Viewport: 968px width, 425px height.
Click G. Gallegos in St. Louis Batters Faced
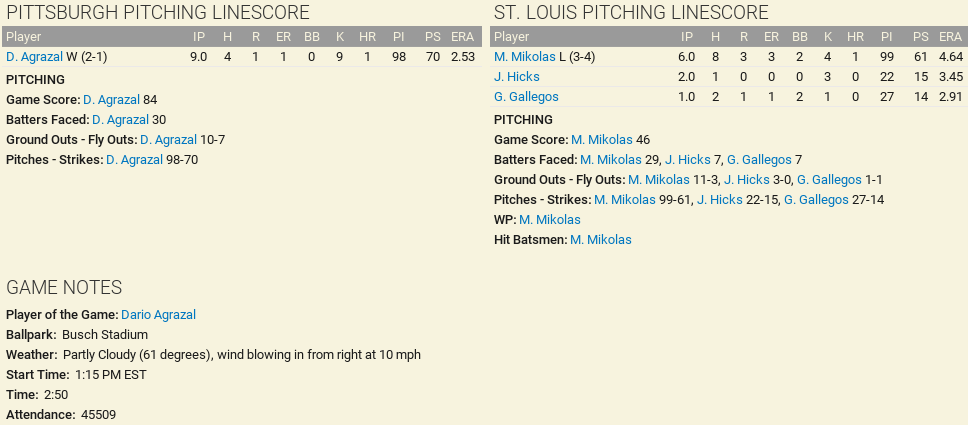pyautogui.click(x=759, y=160)
